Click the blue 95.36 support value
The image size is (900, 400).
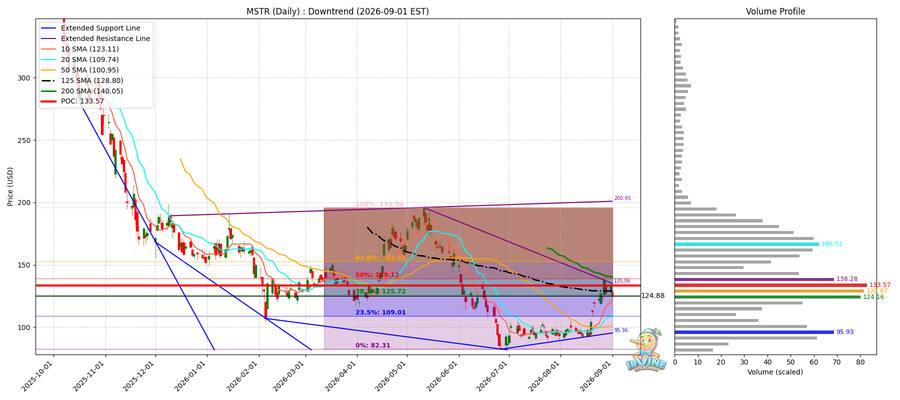point(621,330)
